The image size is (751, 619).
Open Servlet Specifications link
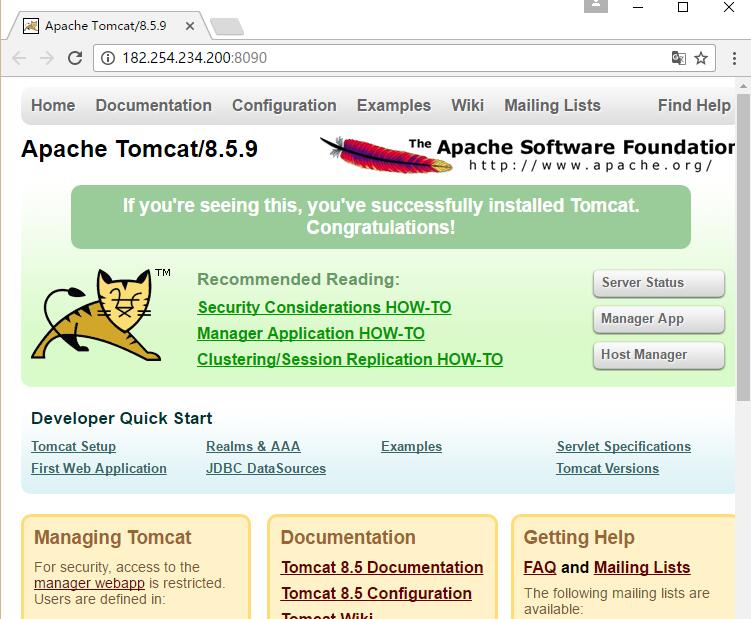(624, 447)
